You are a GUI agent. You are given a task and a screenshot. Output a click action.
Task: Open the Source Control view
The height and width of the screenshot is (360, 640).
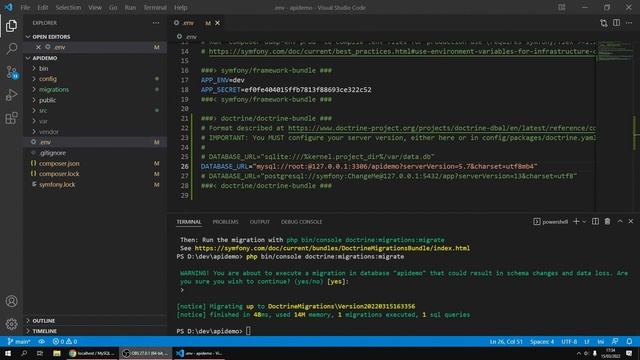pyautogui.click(x=11, y=72)
